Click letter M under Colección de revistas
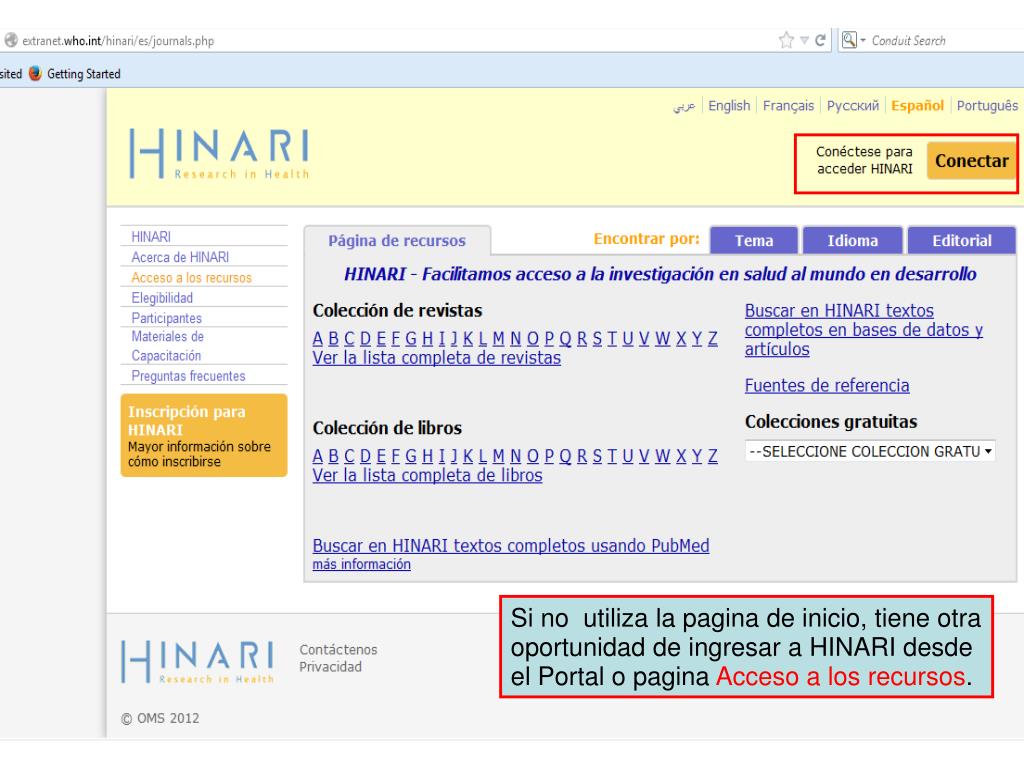This screenshot has width=1024, height=768. tap(498, 338)
